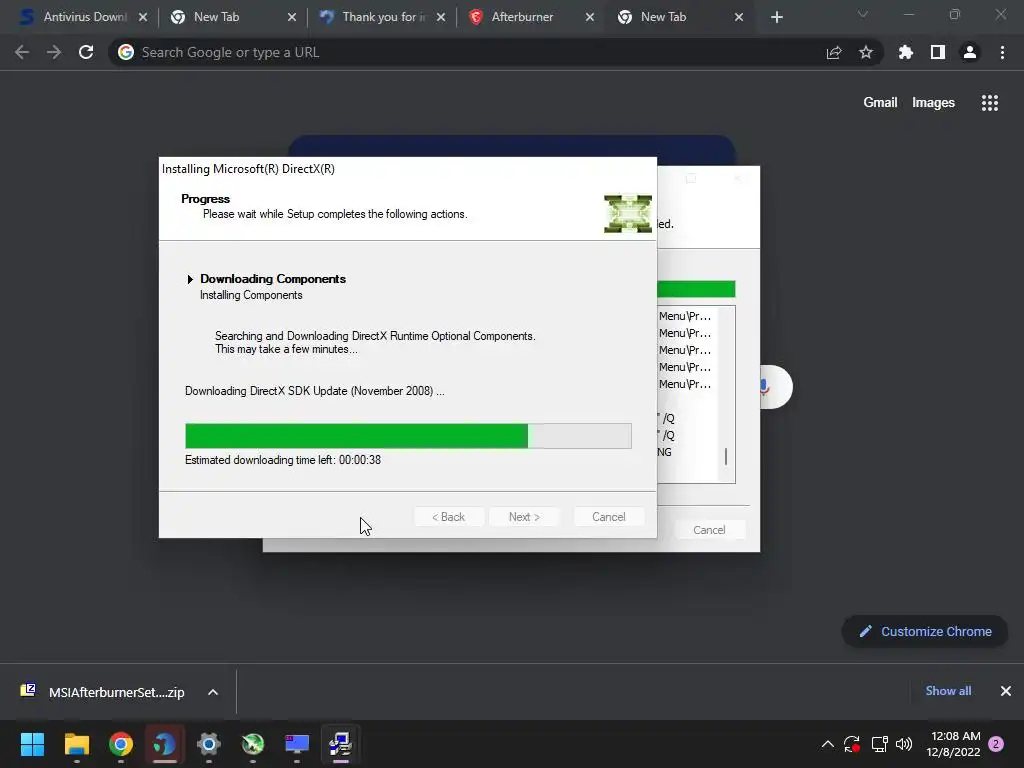Image resolution: width=1024 pixels, height=768 pixels.
Task: Click the sync update tray icon
Action: tap(852, 744)
